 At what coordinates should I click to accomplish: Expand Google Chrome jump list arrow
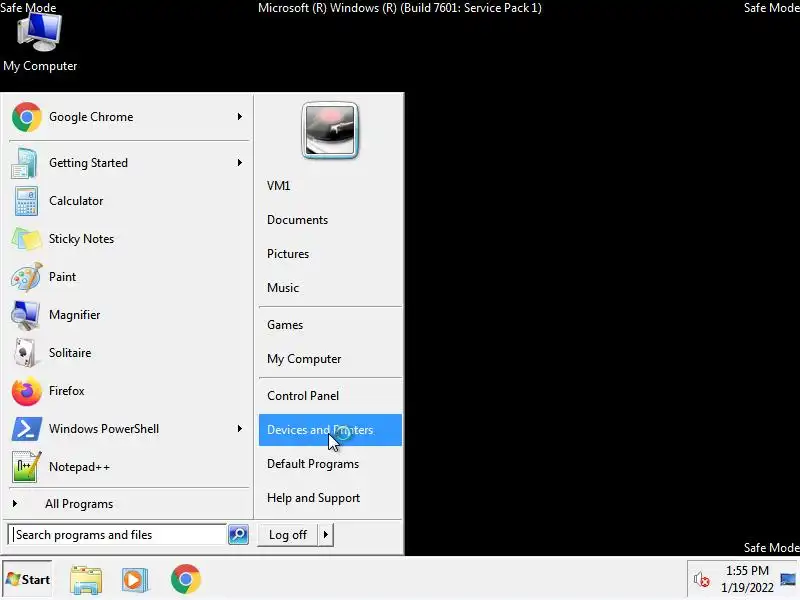tap(239, 117)
